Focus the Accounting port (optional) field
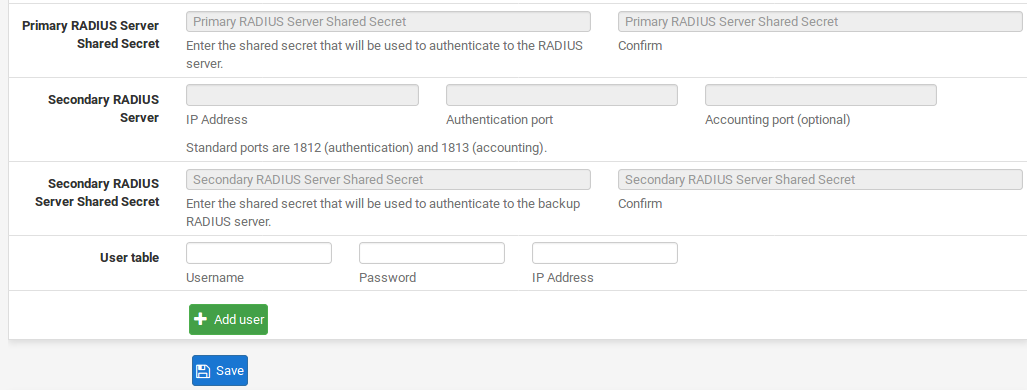Screen dimensions: 1027x390 [821, 95]
